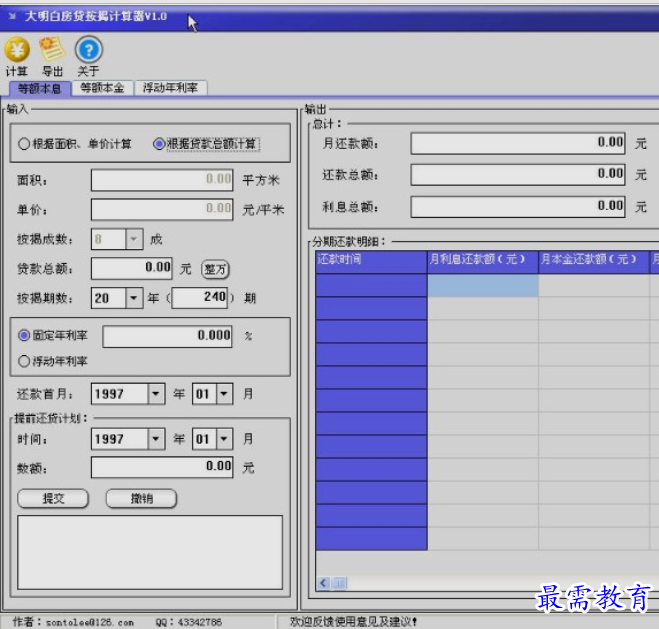659x629 pixels.
Task: Click the title bar app icon
Action: 12,16
